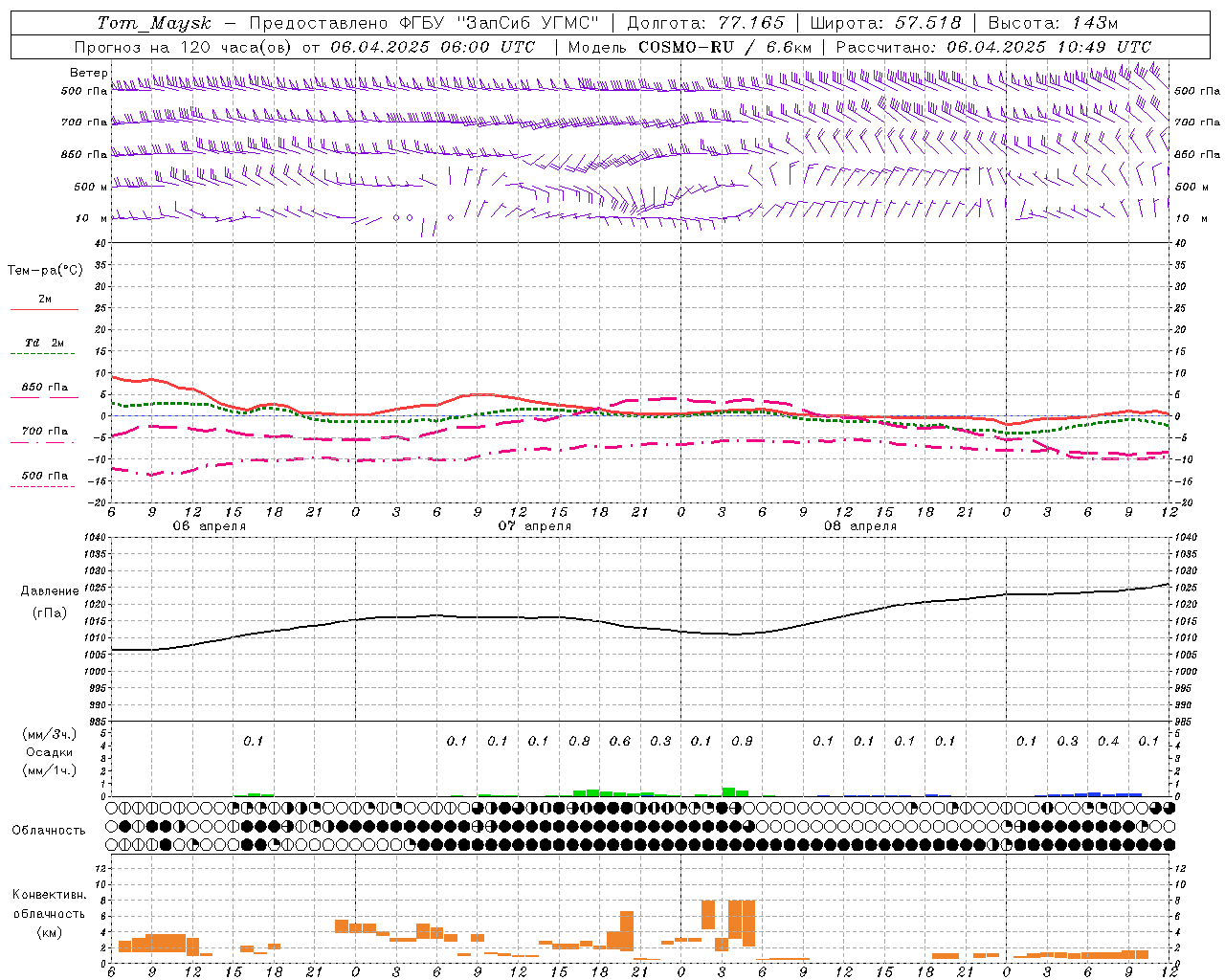Click the 06 апреля date label
The width and height of the screenshot is (1225, 980).
tap(209, 526)
